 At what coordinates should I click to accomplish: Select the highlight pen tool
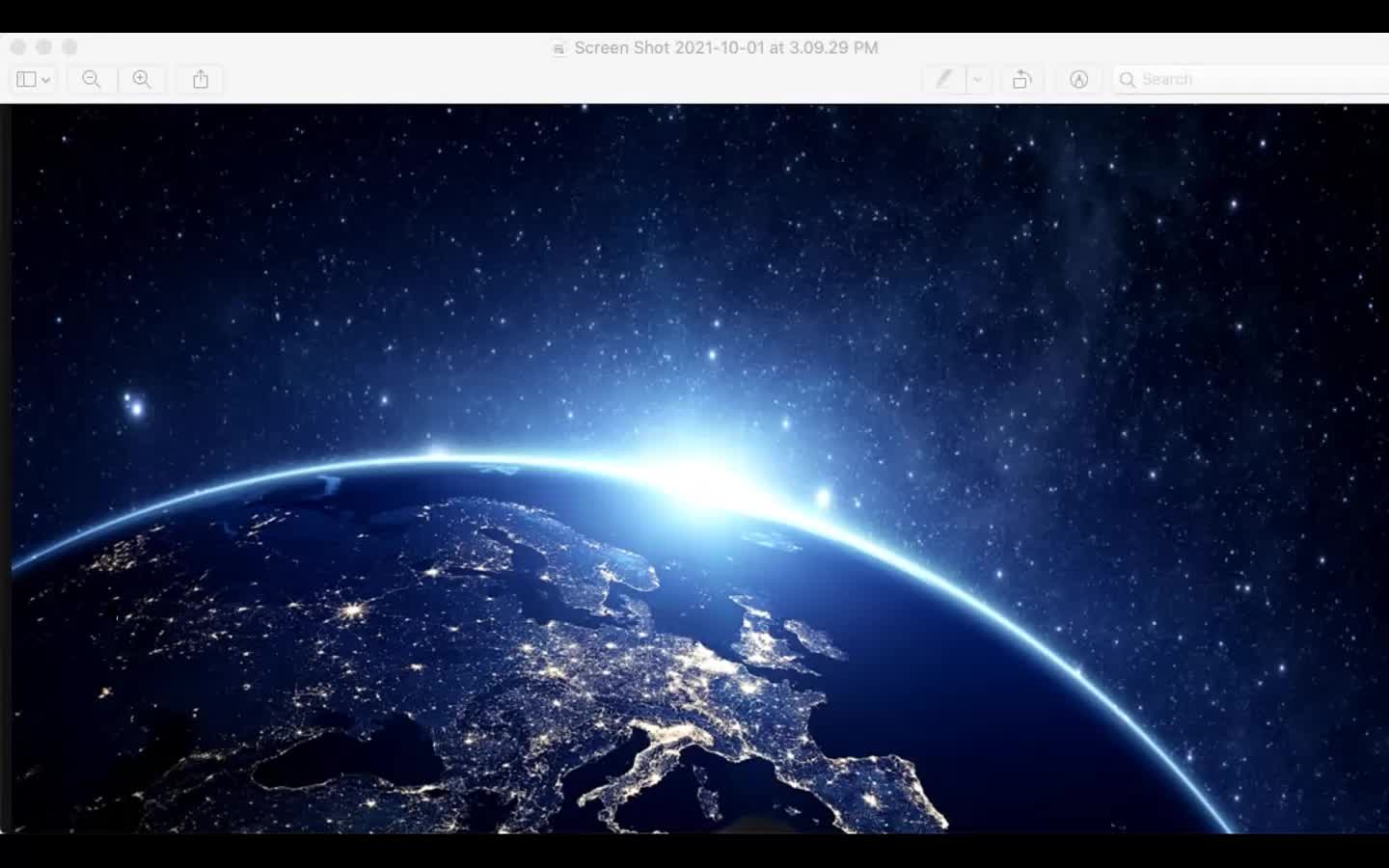coord(944,79)
